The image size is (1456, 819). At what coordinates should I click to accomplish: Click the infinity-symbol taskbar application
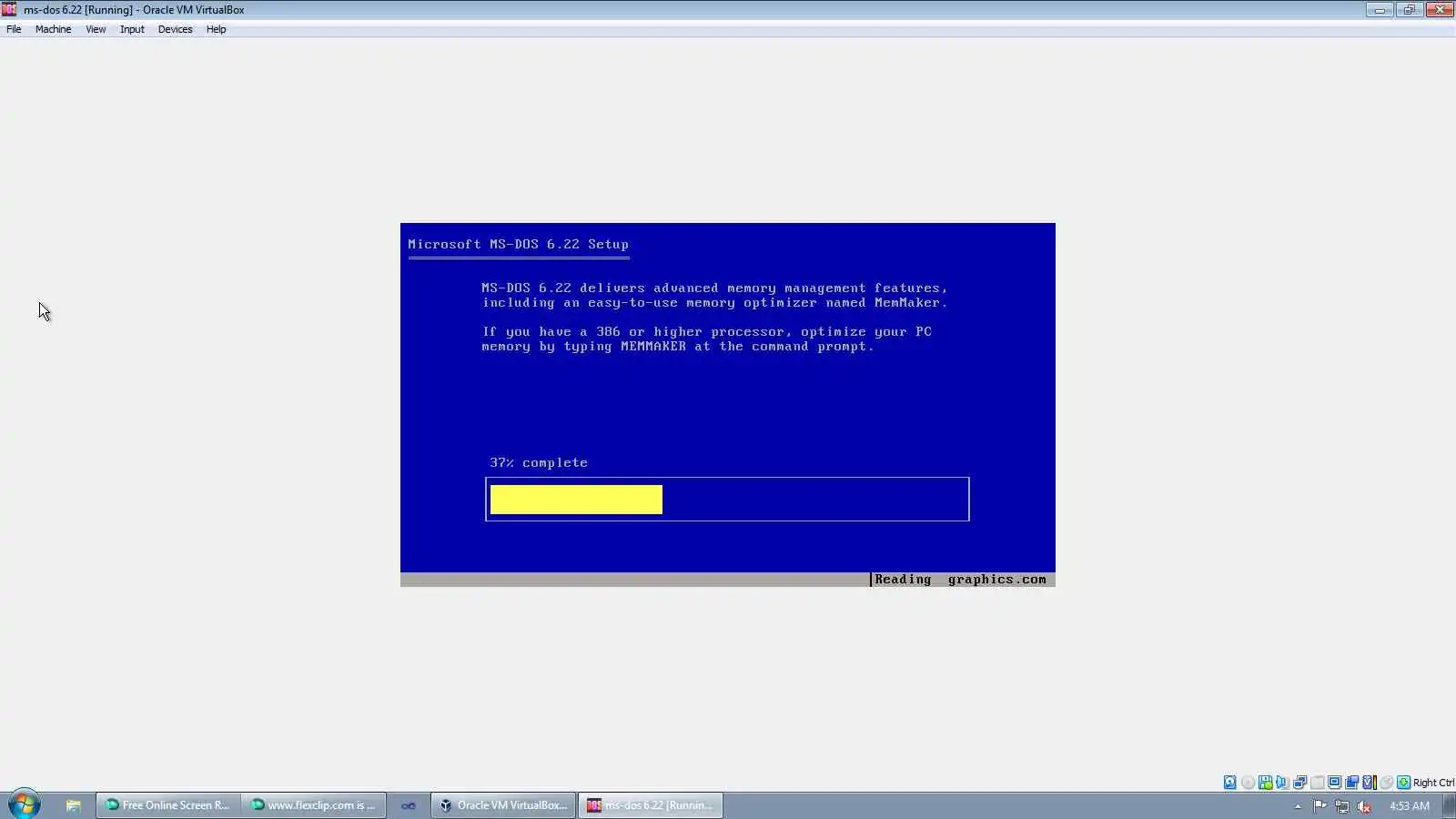(409, 805)
